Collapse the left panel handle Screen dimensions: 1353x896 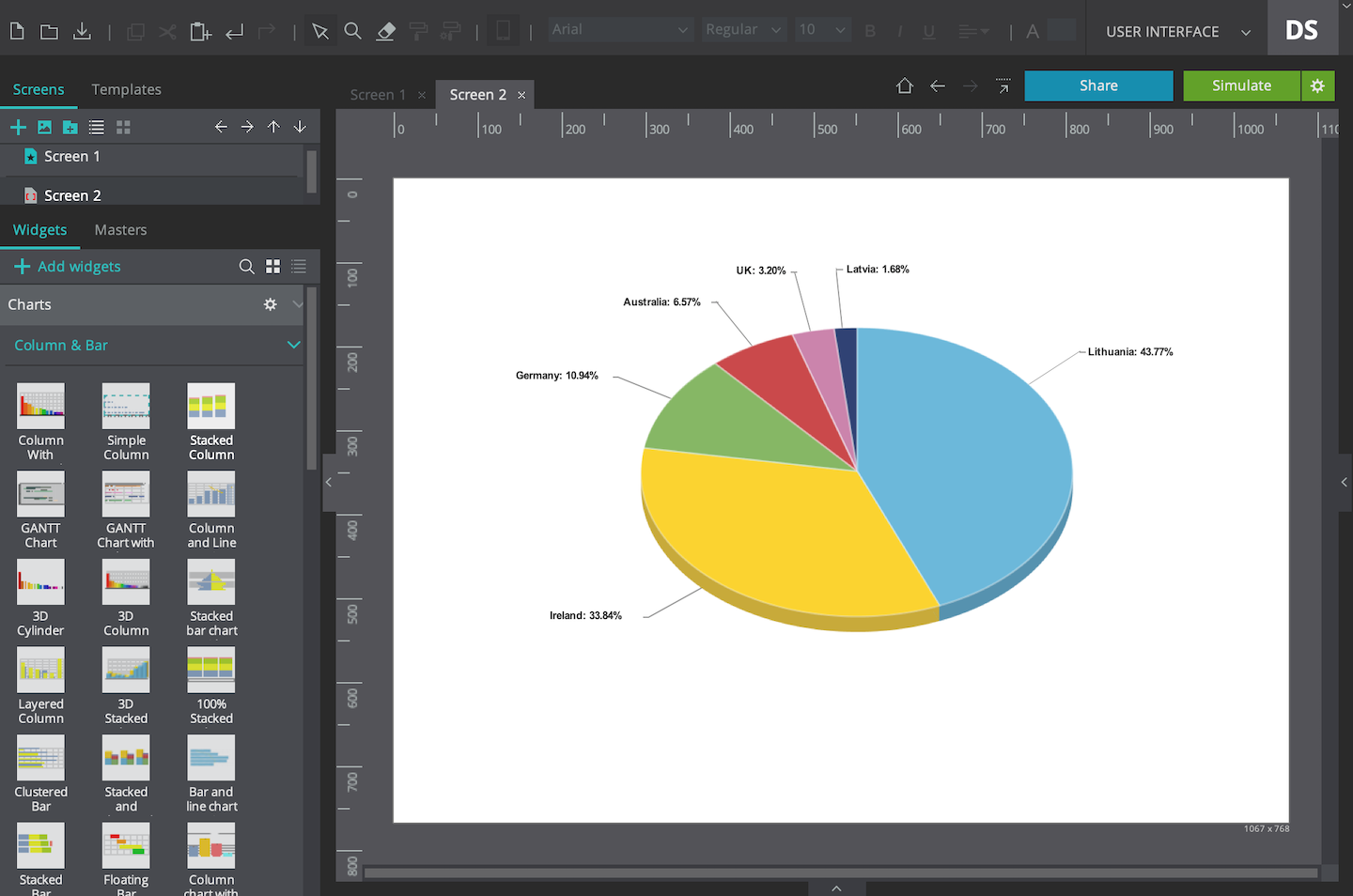(329, 482)
